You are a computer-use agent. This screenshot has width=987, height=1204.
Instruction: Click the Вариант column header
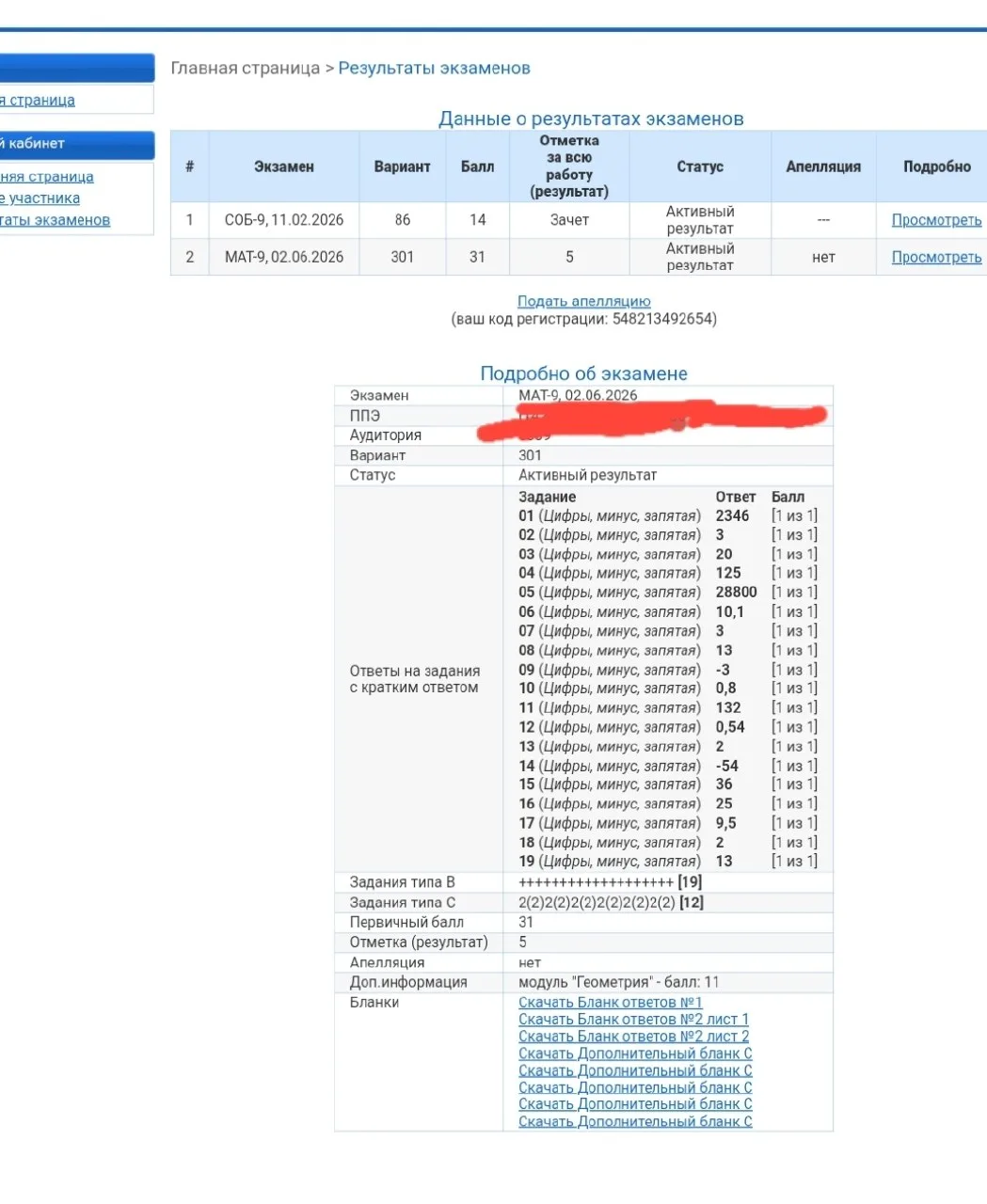402,166
